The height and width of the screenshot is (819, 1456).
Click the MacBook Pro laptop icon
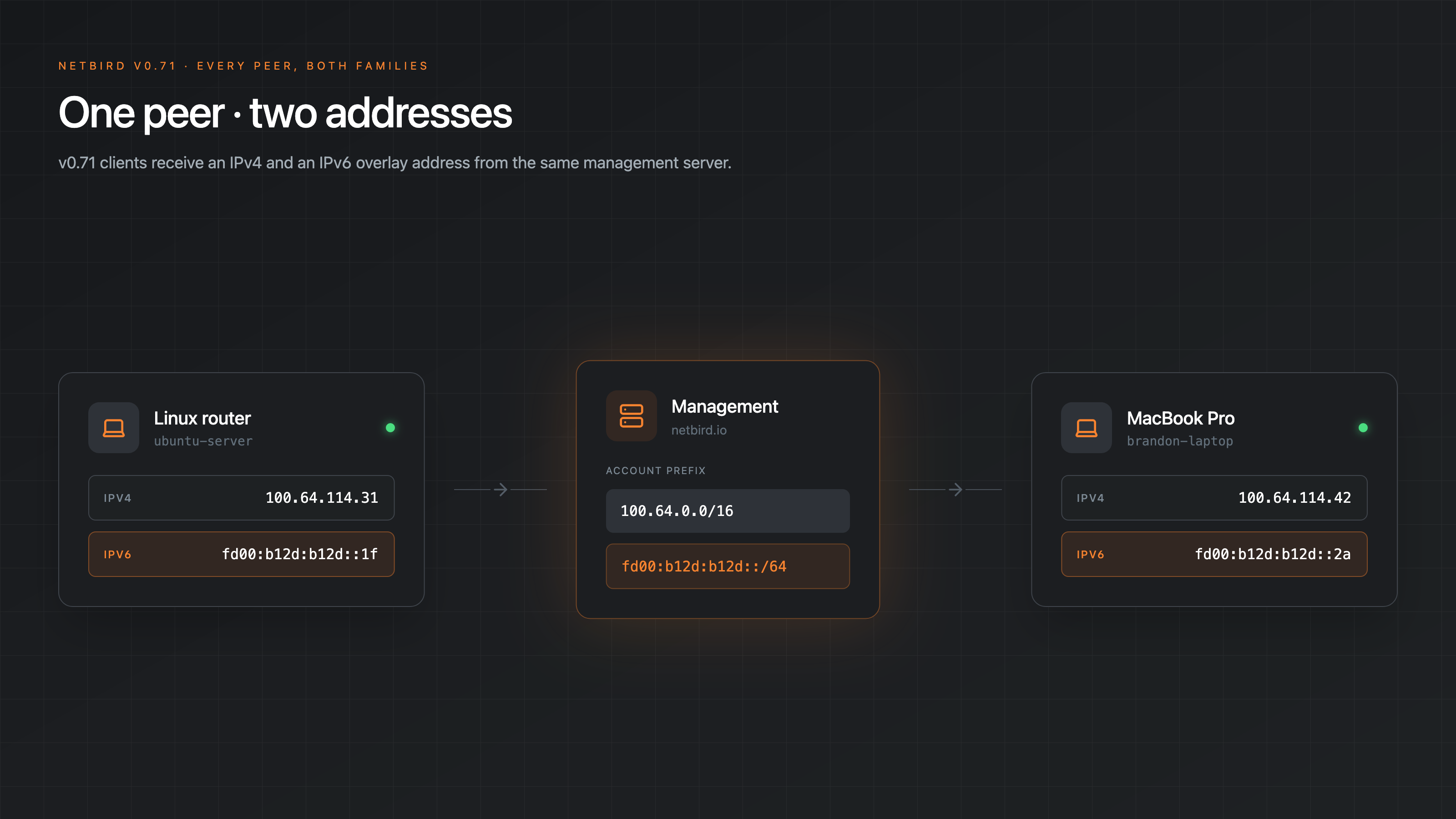(x=1087, y=428)
